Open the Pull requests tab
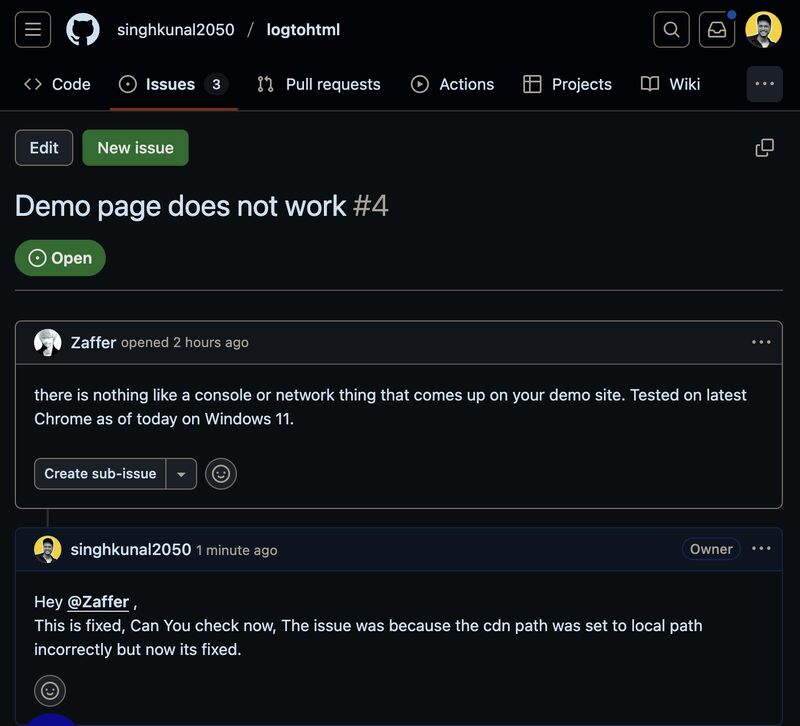The height and width of the screenshot is (726, 800). pyautogui.click(x=319, y=84)
